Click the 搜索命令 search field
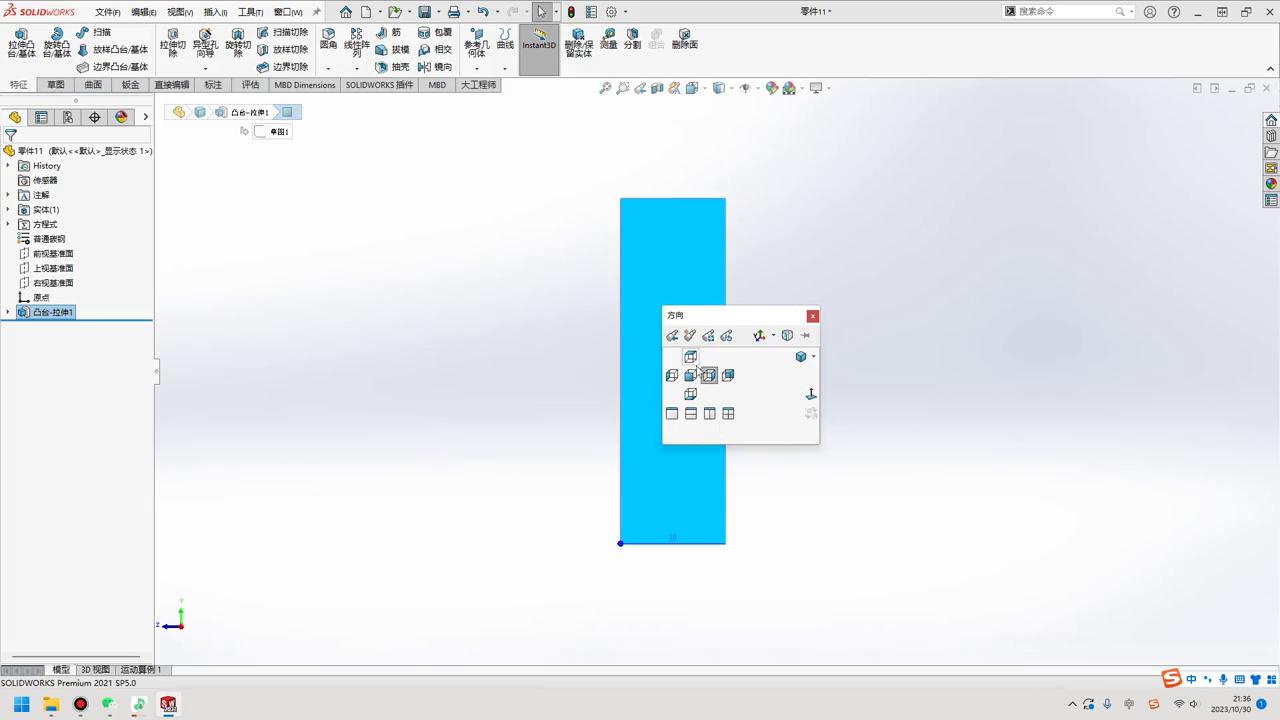 coord(1060,11)
